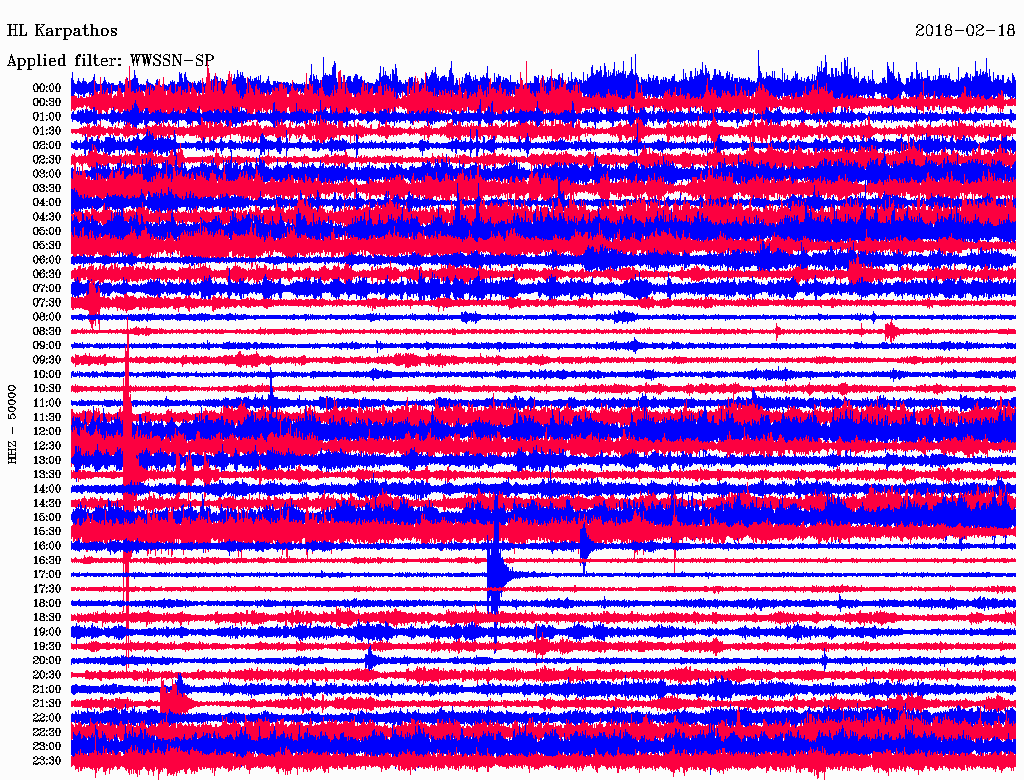Viewport: 1024px width, 780px height.
Task: Click the red event on the 08:30 trace
Action: coord(891,331)
